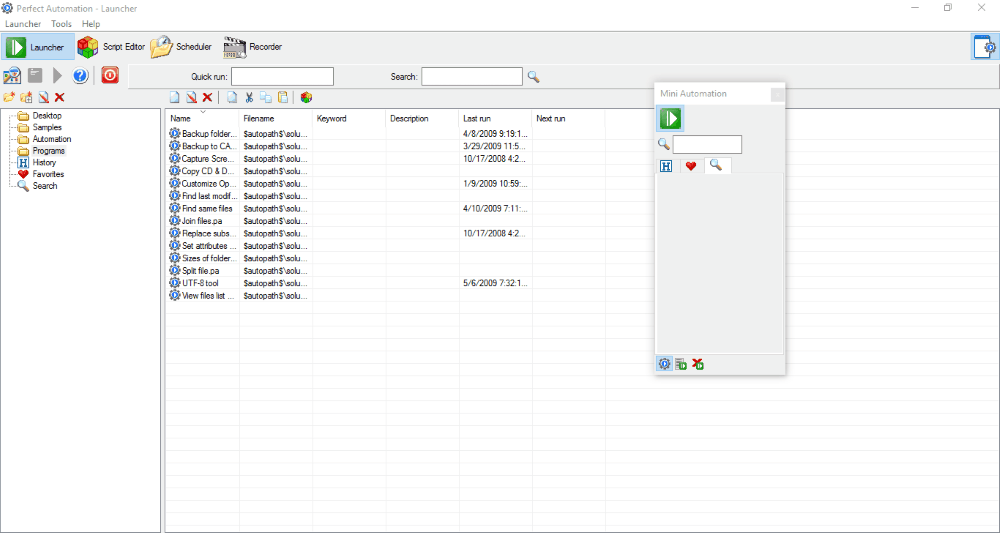The height and width of the screenshot is (533, 1000).
Task: Switch to the Launcher module
Action: pyautogui.click(x=39, y=47)
